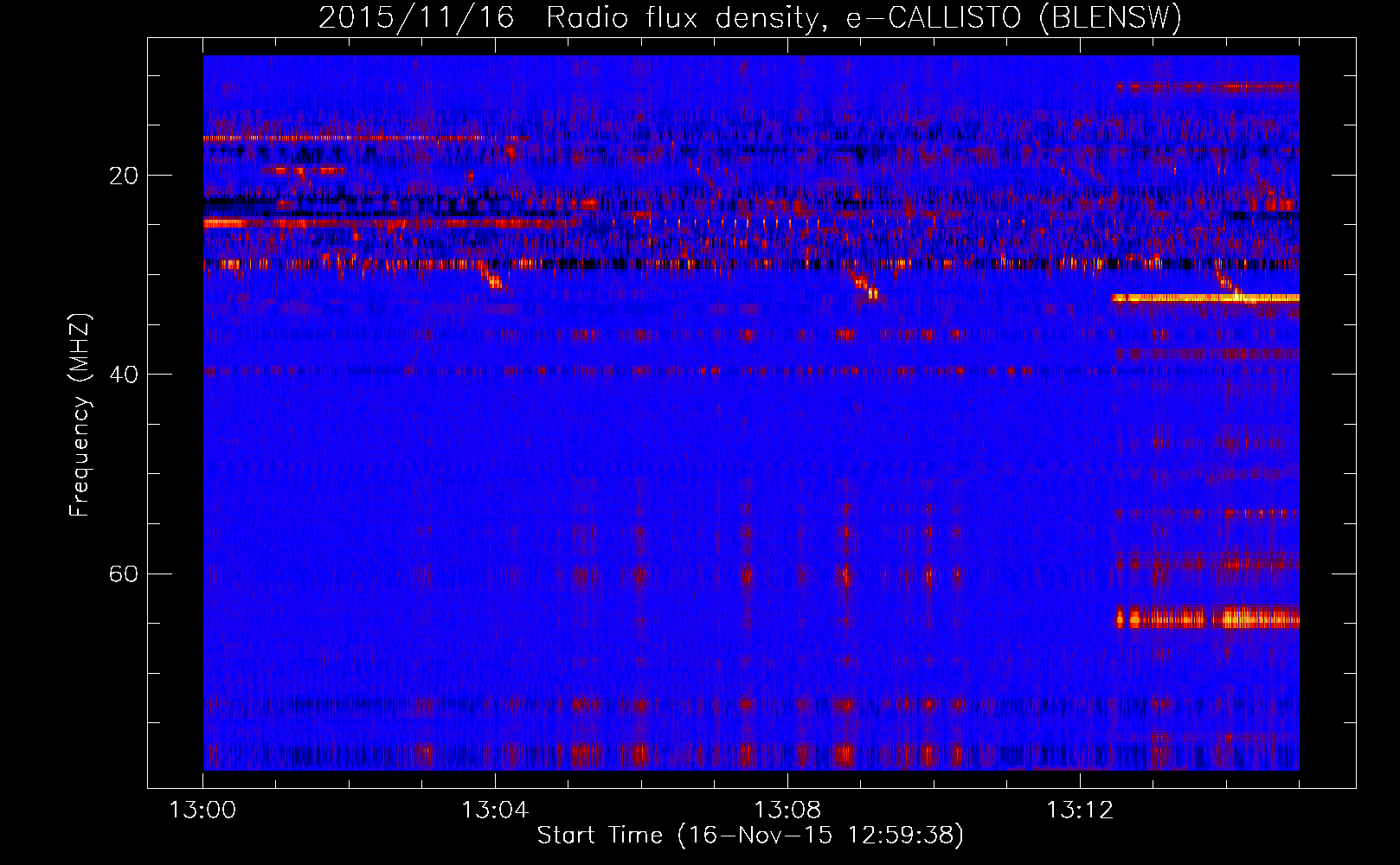Click the plot title mentioning e-CALLISTO (BLENSW)
The height and width of the screenshot is (865, 1400).
[x=750, y=17]
